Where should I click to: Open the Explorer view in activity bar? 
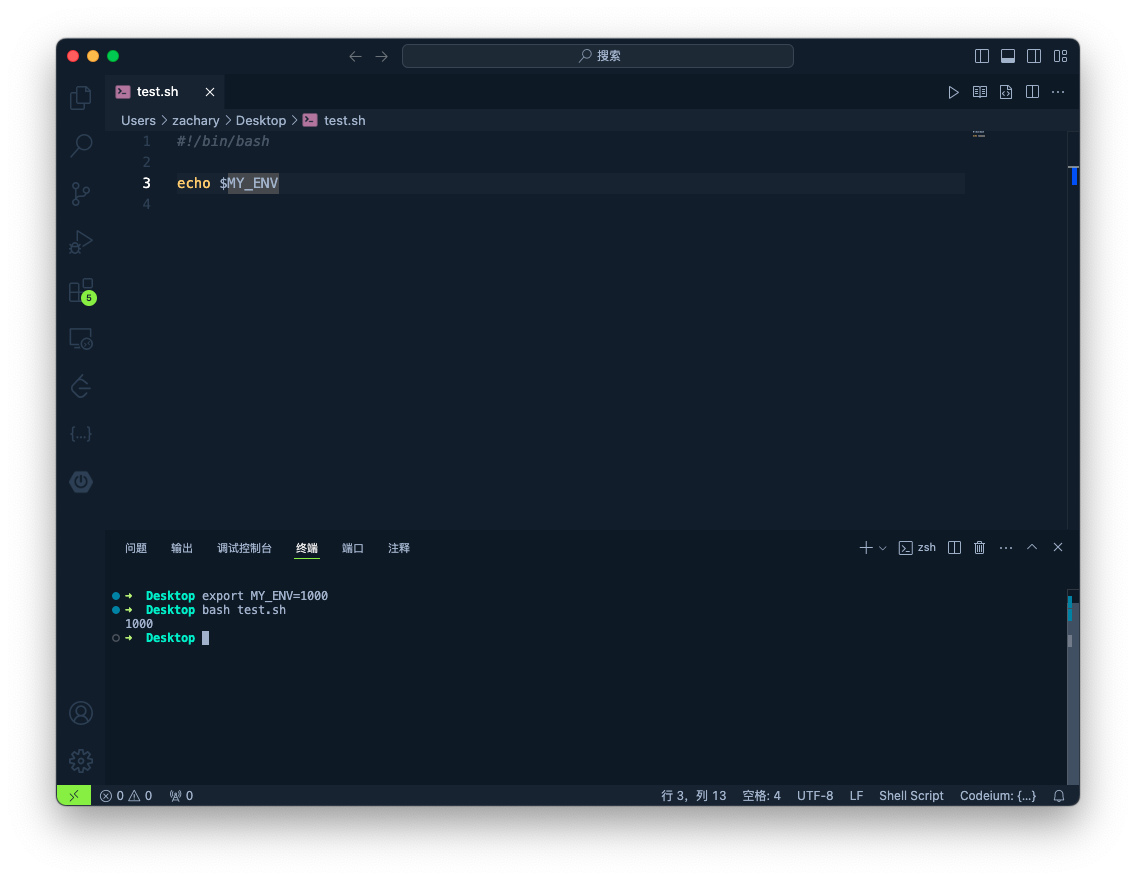[80, 98]
